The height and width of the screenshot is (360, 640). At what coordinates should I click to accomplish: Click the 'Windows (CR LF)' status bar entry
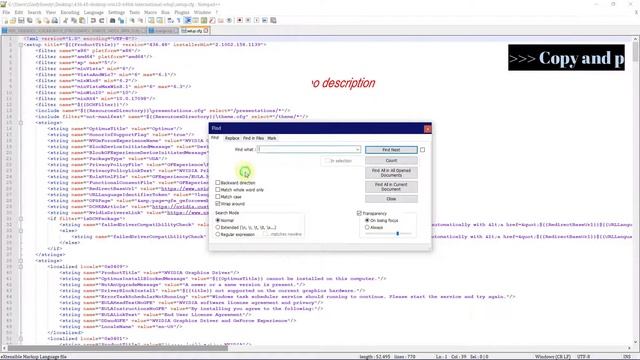coord(553,357)
